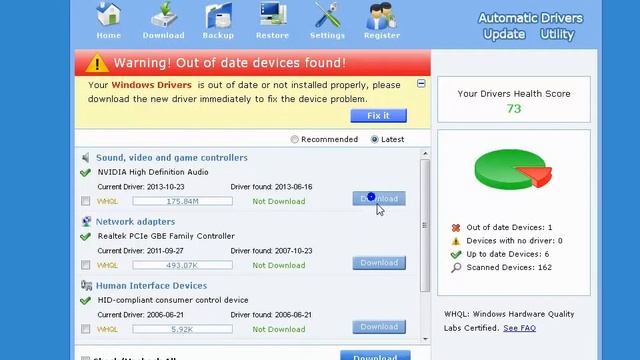
Task: Tick checkbox for Realtek PCIe GBE driver
Action: coord(85,265)
